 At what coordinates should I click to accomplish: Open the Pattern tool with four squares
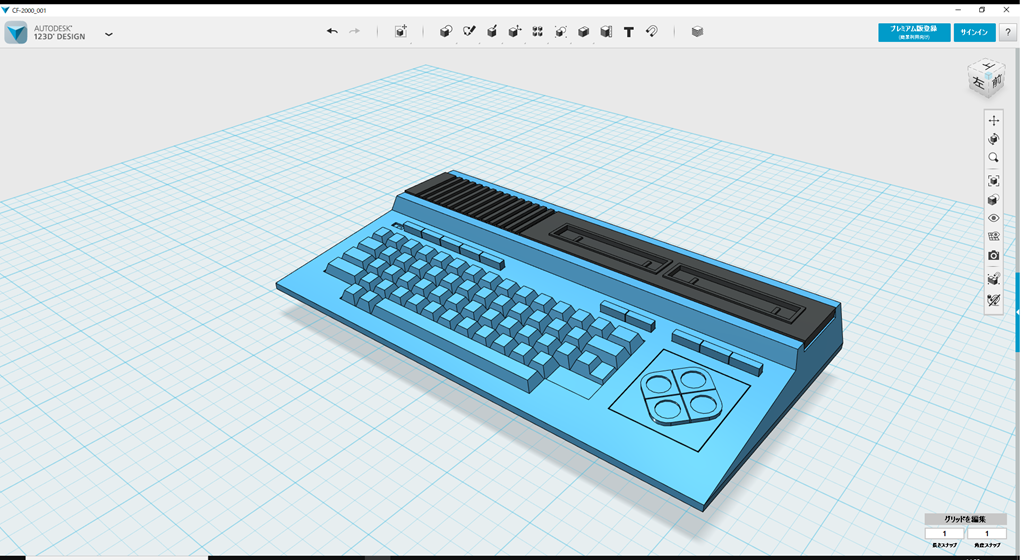coord(538,32)
